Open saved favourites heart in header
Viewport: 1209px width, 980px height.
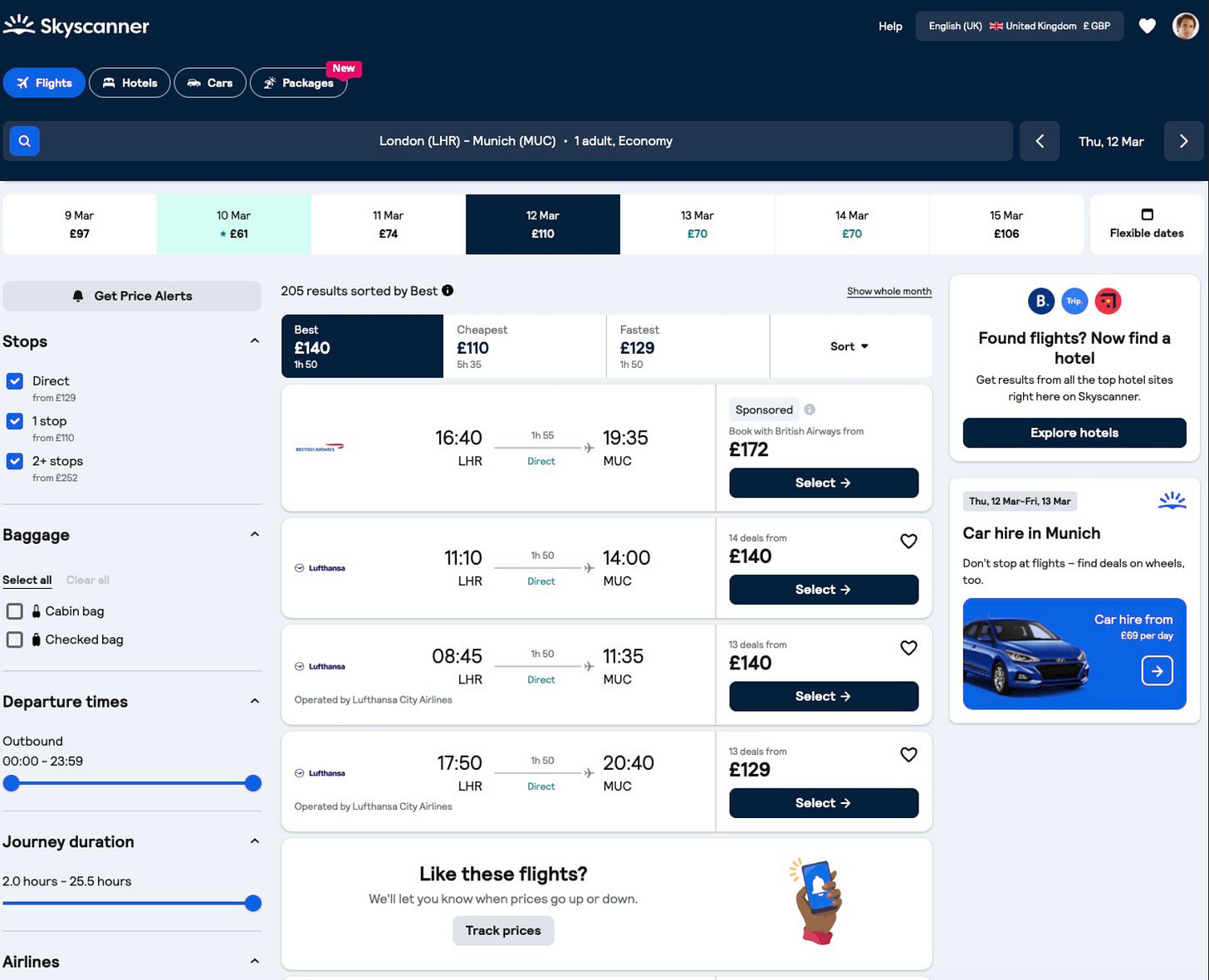[1147, 26]
